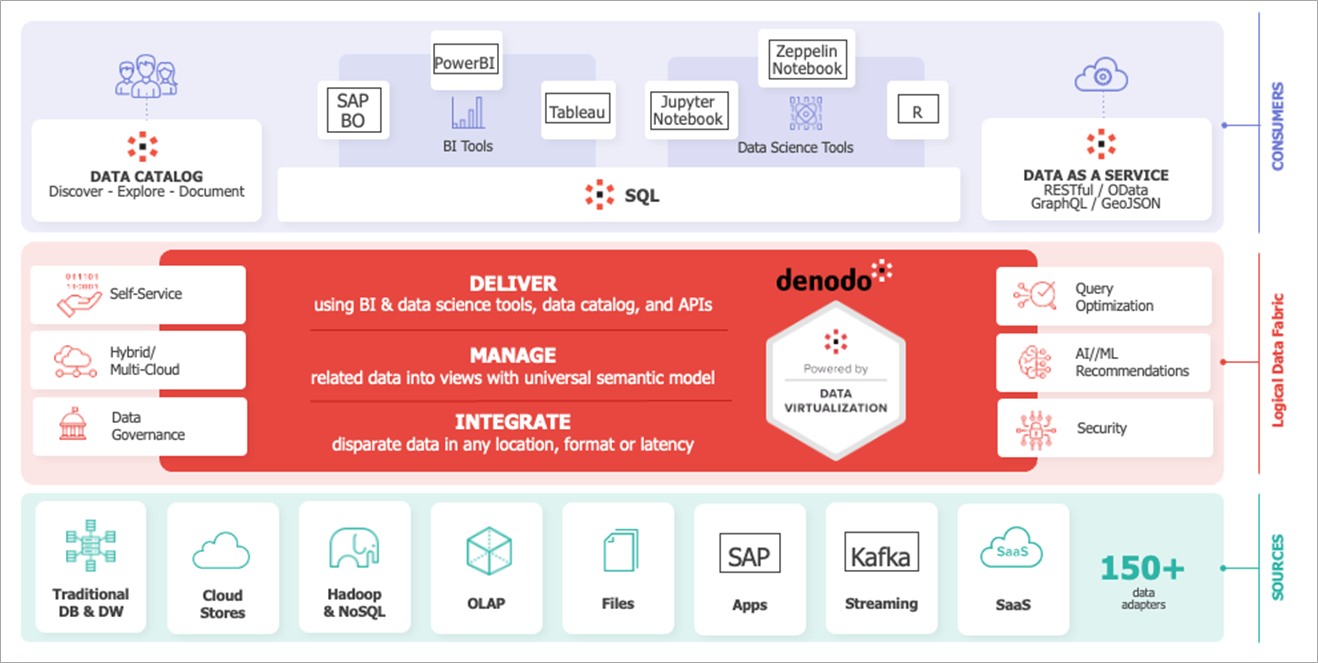Select the Zeppelin Notebook box
1318x663 pixels.
tap(807, 59)
